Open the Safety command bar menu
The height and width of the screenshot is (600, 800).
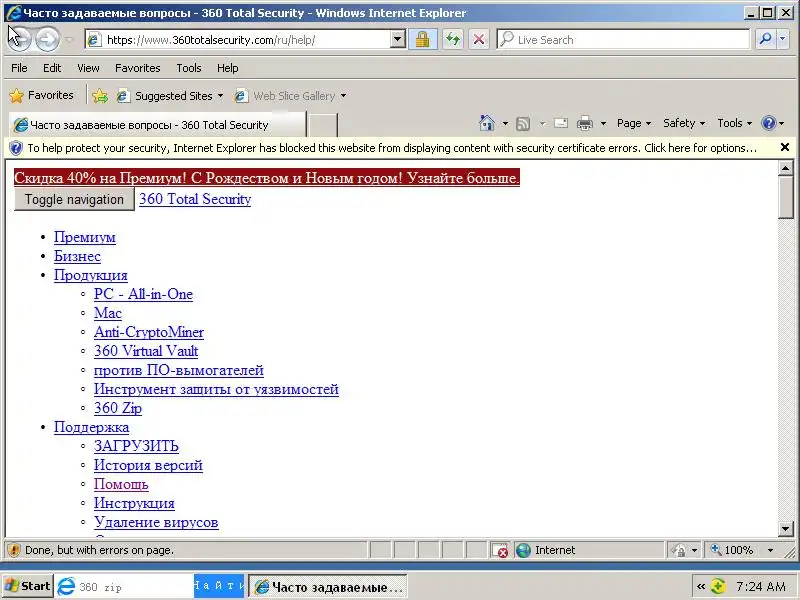pos(684,123)
